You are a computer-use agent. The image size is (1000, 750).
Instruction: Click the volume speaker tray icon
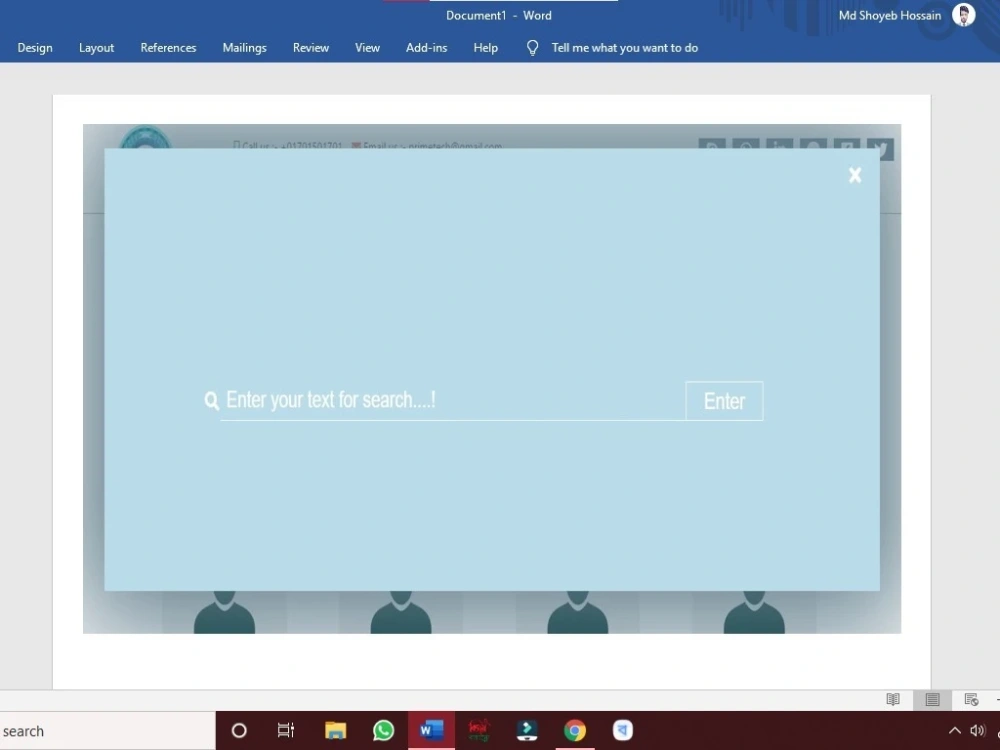click(x=978, y=731)
